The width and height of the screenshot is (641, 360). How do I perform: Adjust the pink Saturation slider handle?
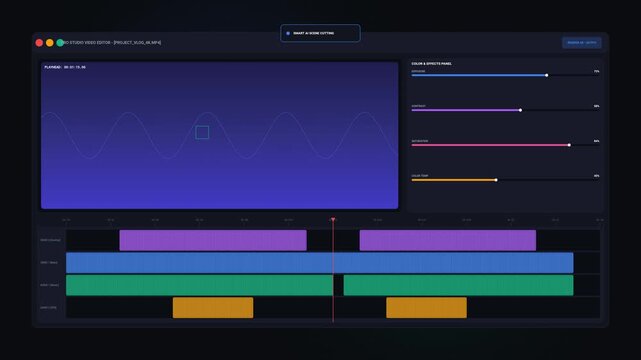[x=569, y=145]
